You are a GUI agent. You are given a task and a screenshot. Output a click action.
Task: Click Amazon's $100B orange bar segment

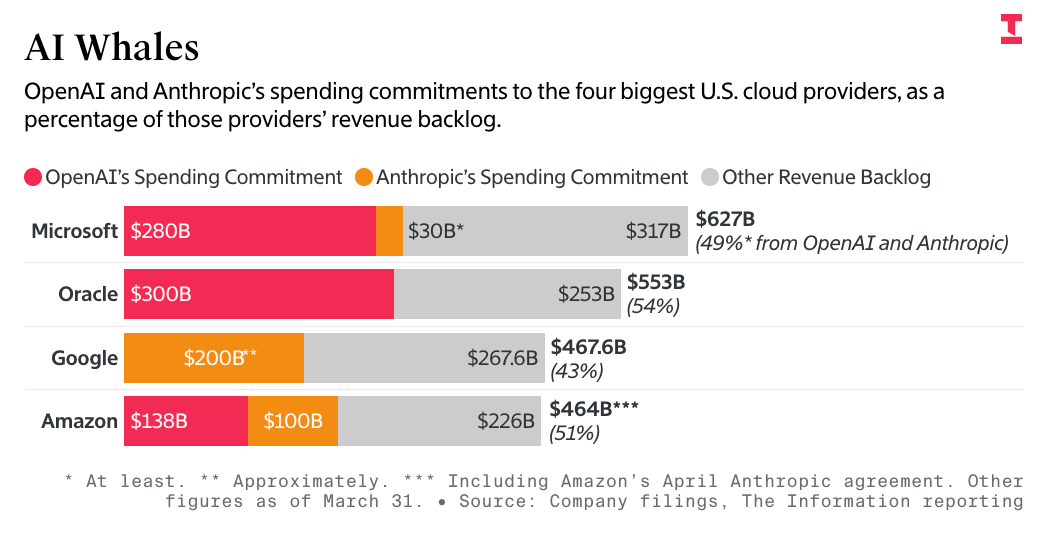[294, 421]
